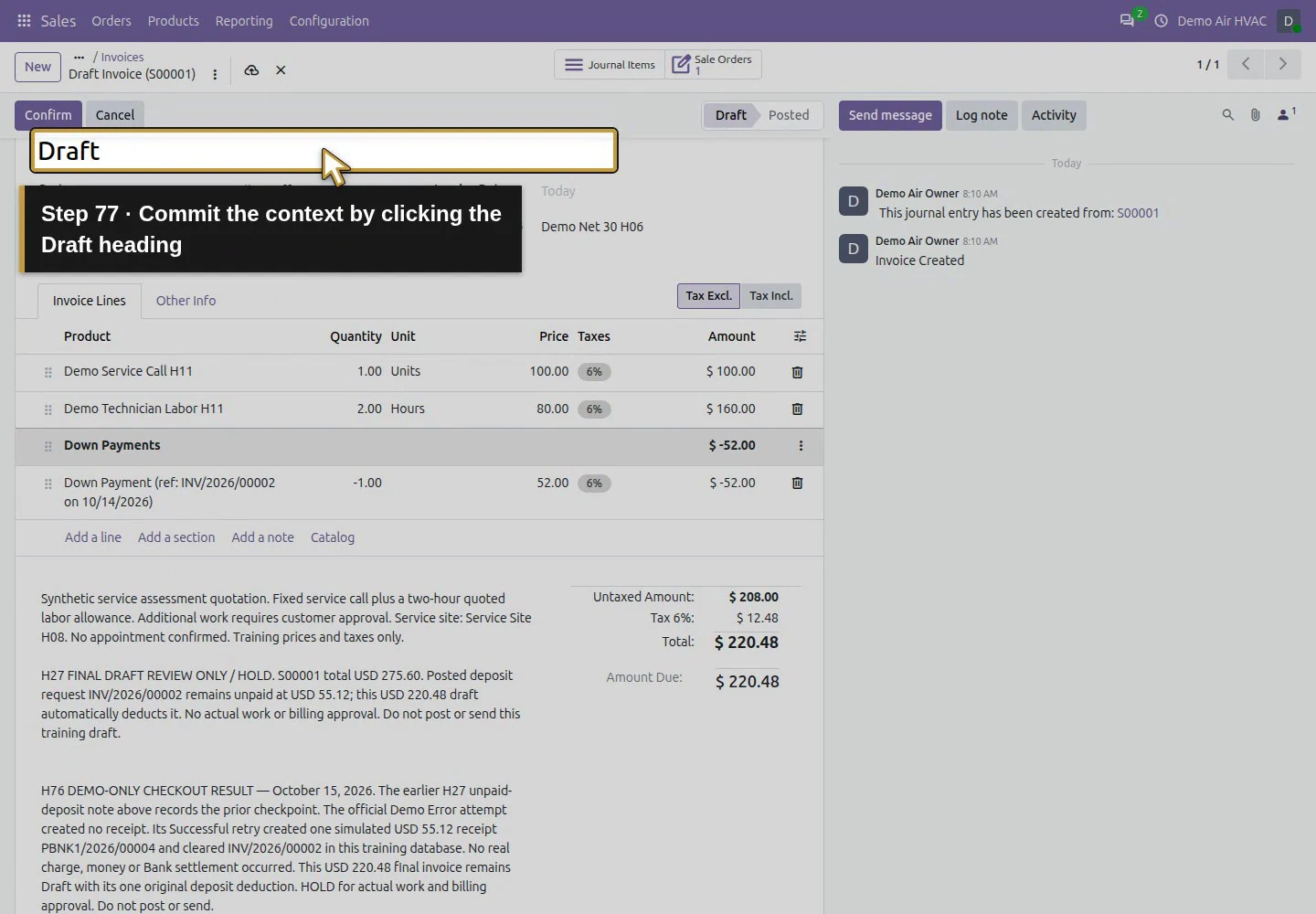Switch amounts to Tax Excl.
Viewport: 1316px width, 914px height.
(708, 296)
